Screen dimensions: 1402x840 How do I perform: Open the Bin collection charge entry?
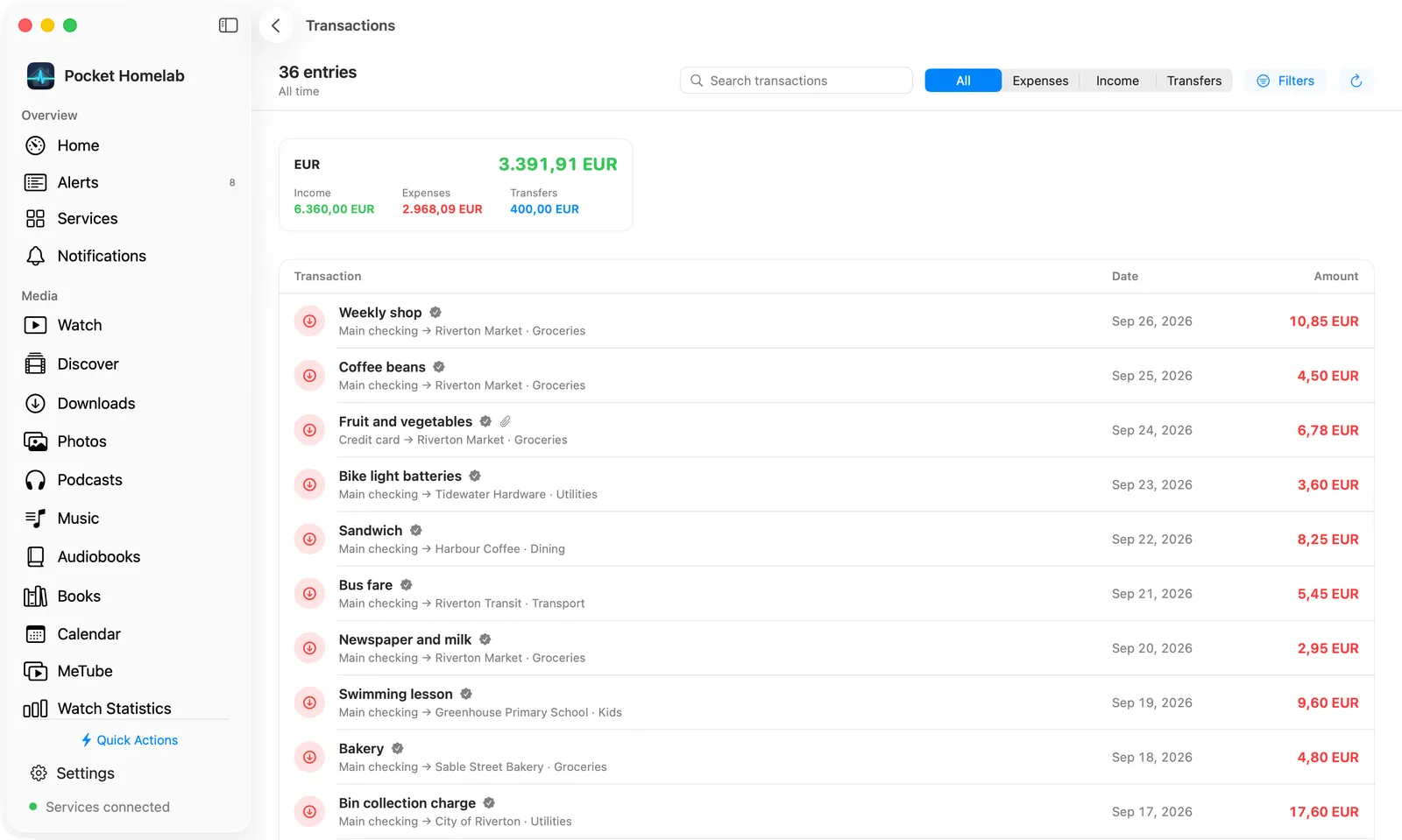point(826,811)
